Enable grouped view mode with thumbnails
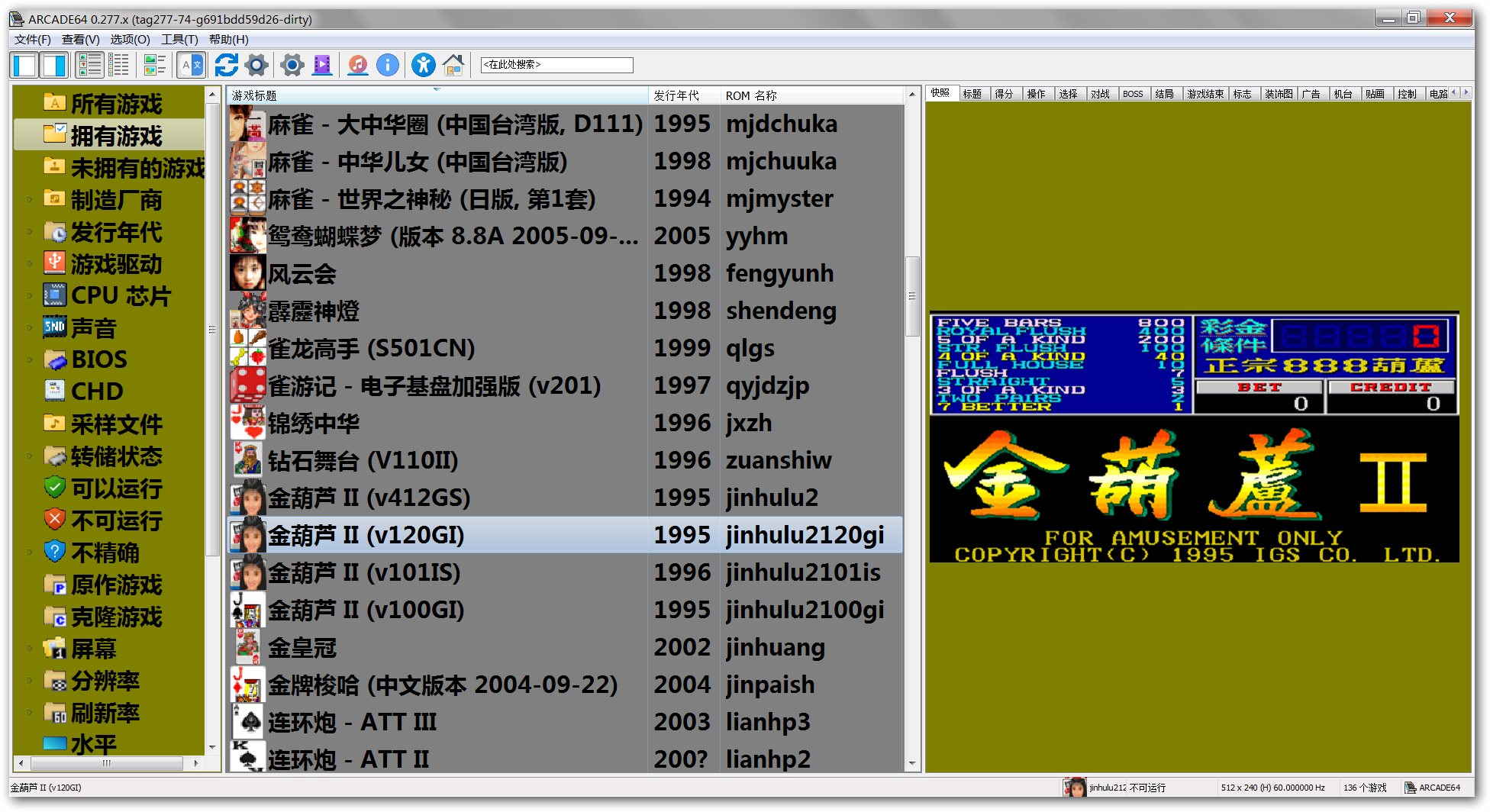The width and height of the screenshot is (1490, 812). coord(155,66)
